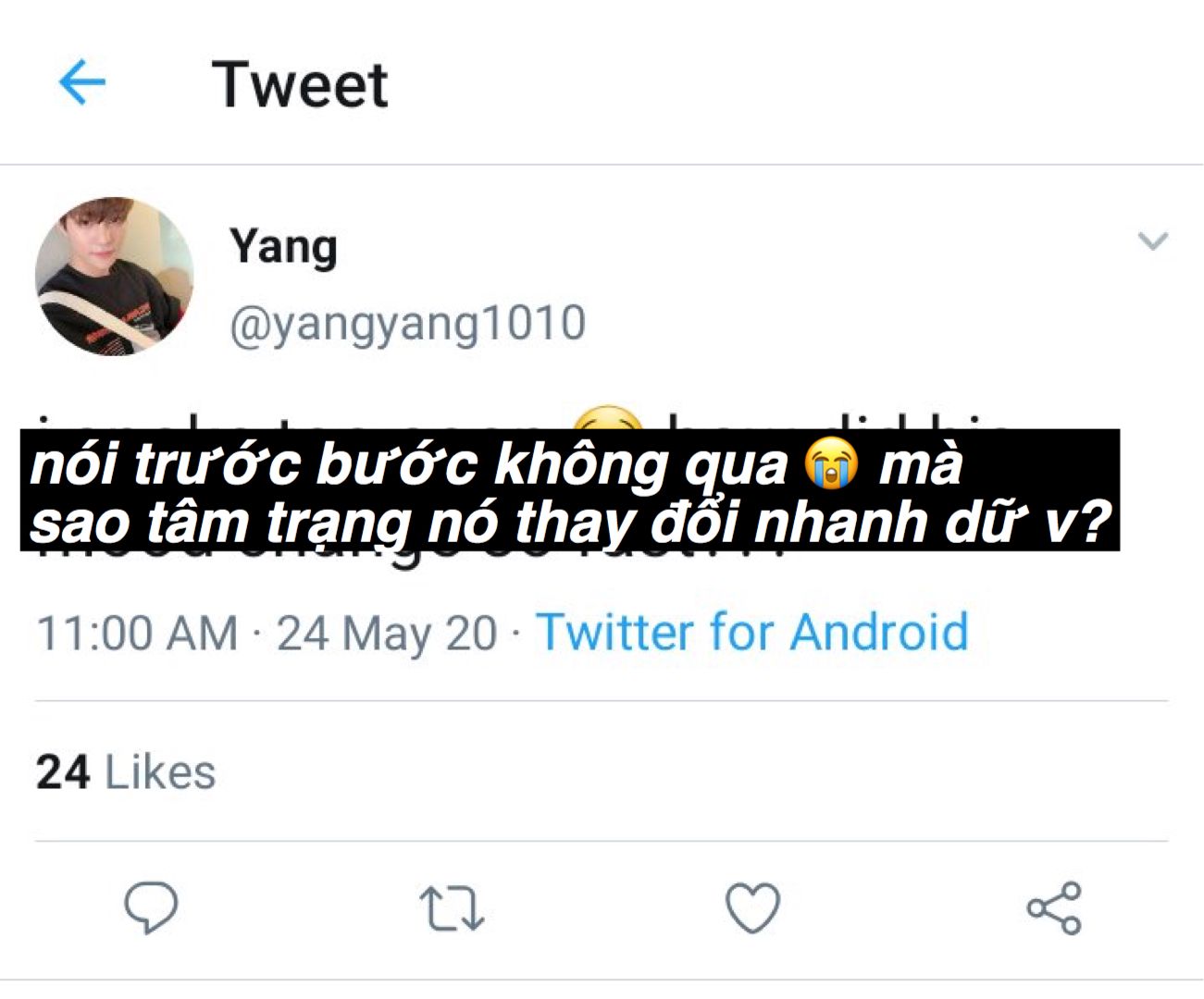Reply to Yang's tweet

[x=151, y=907]
